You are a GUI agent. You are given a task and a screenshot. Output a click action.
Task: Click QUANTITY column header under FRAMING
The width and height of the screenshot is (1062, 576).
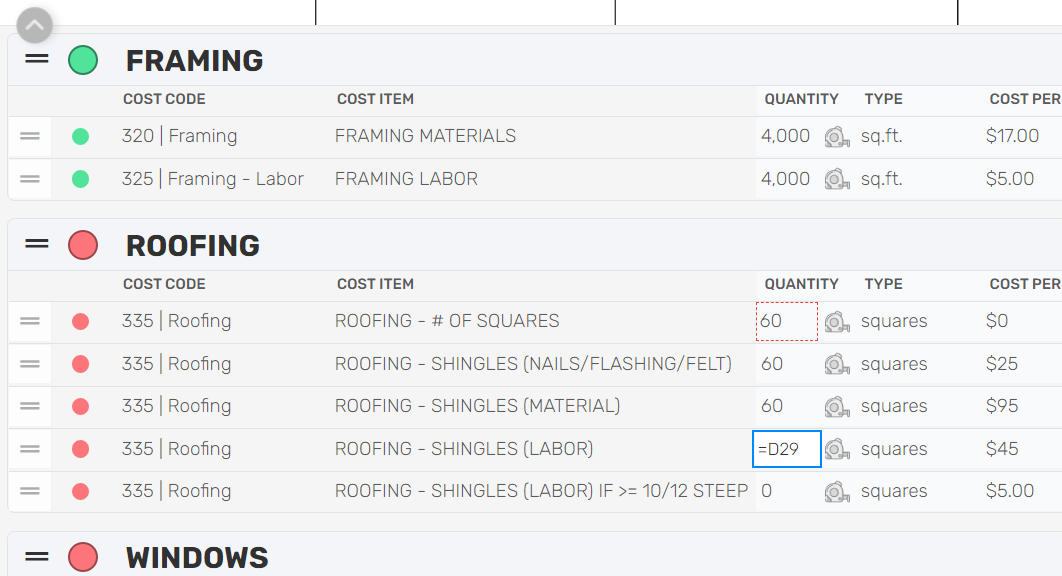801,99
